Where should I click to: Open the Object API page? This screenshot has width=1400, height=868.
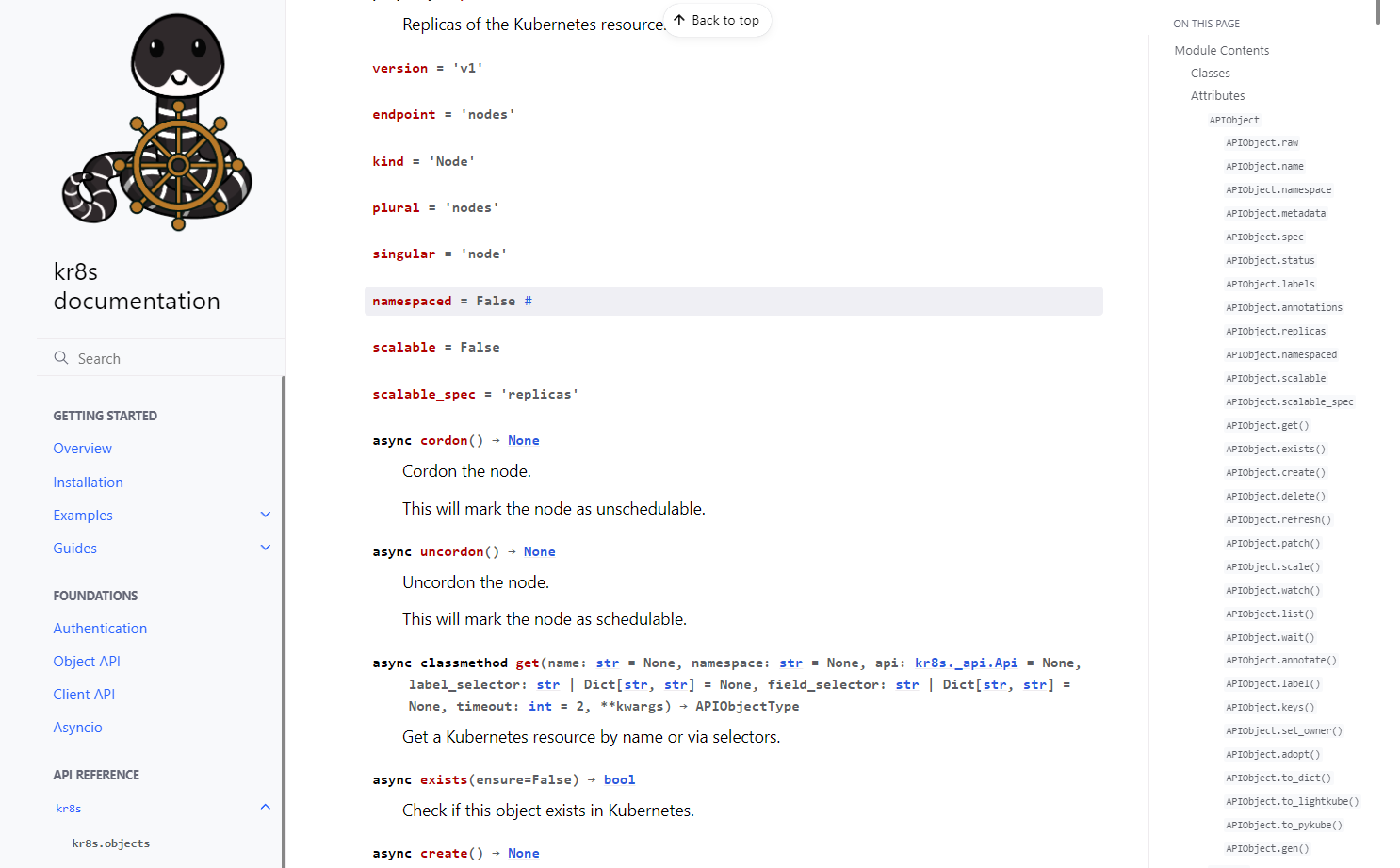pyautogui.click(x=87, y=662)
